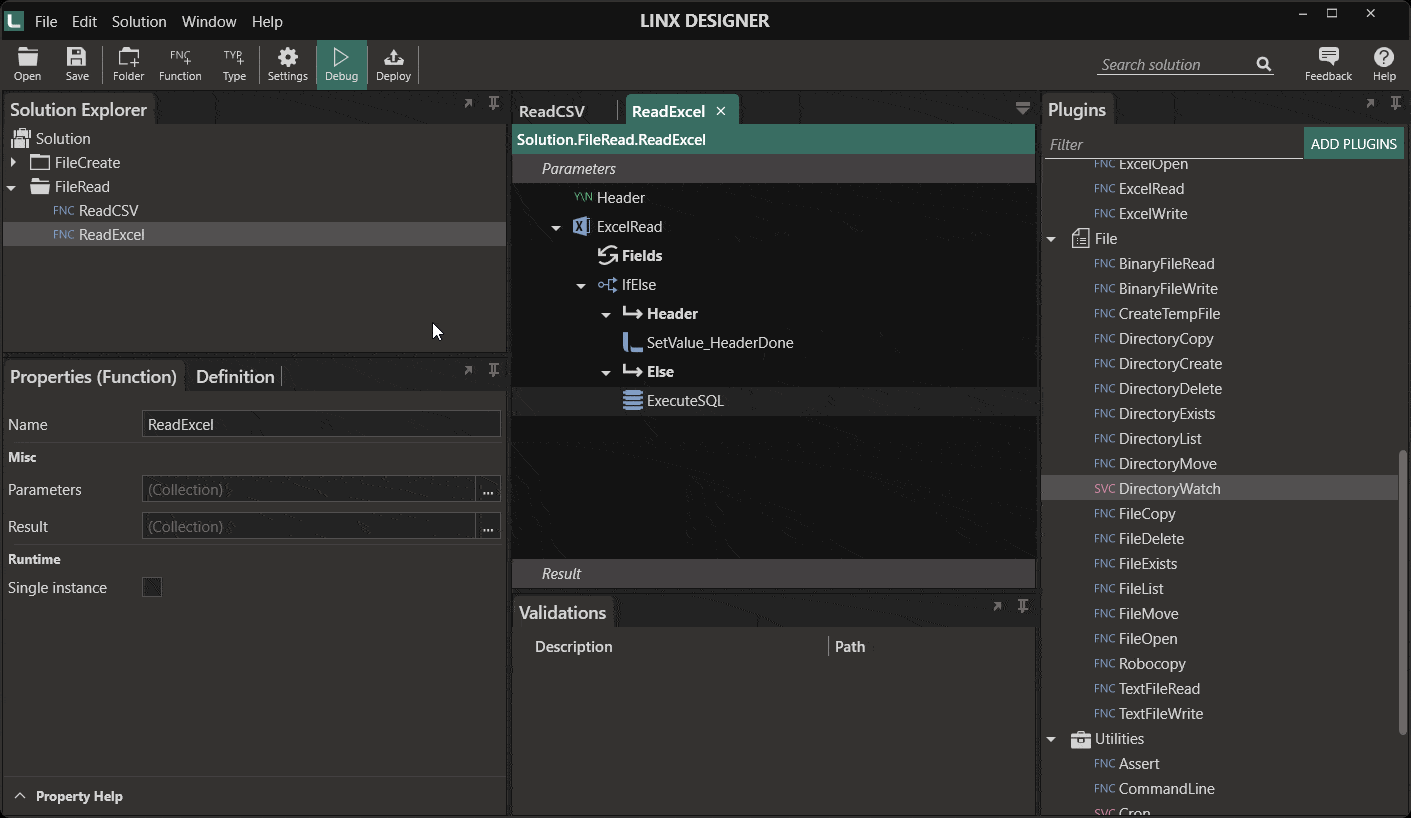Viewport: 1411px width, 818px height.
Task: Click the Path column header
Action: [850, 646]
